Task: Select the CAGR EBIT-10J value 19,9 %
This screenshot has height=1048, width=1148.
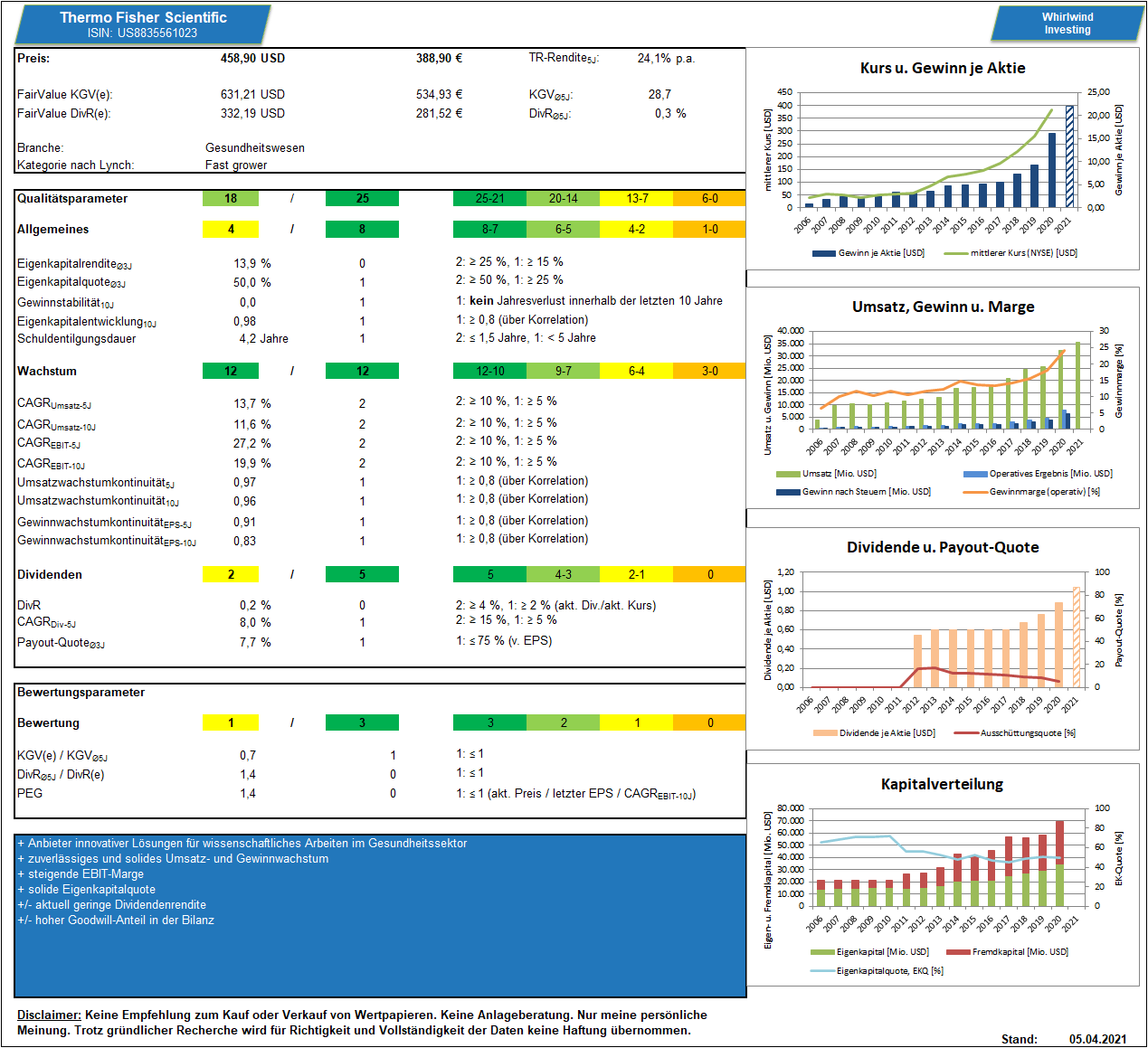Action: pos(252,463)
